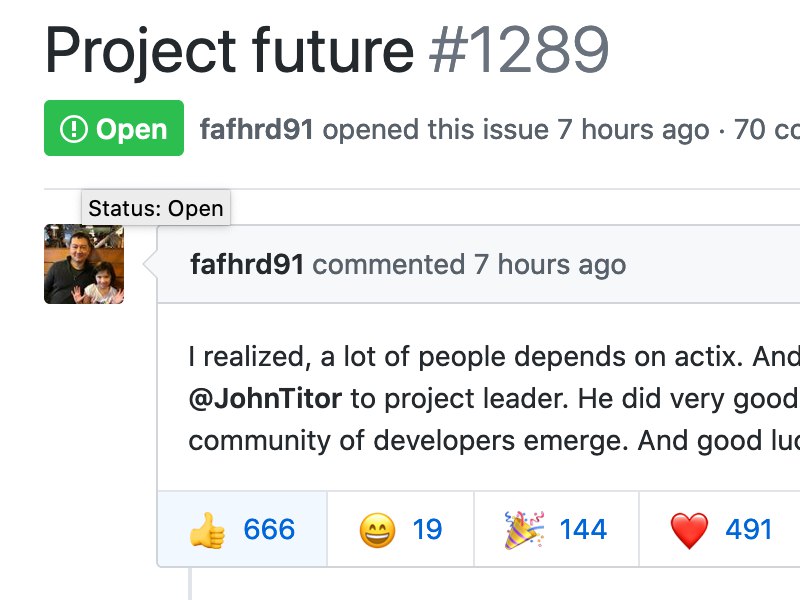This screenshot has height=600, width=800.
Task: Toggle the laugh reaction count of 19
Action: 427,529
